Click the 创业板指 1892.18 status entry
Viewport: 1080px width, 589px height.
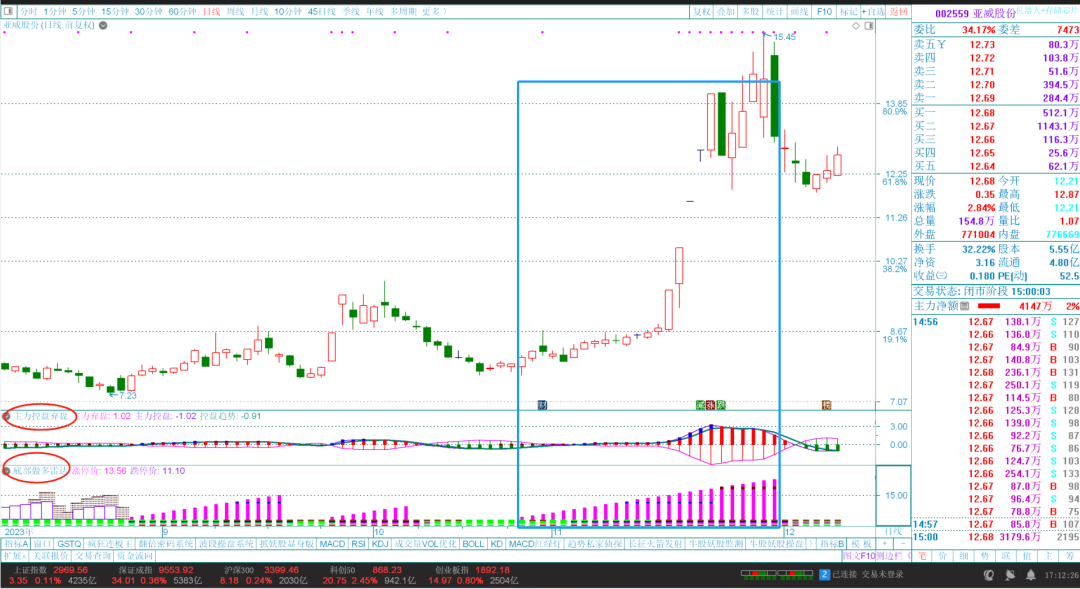coord(472,570)
